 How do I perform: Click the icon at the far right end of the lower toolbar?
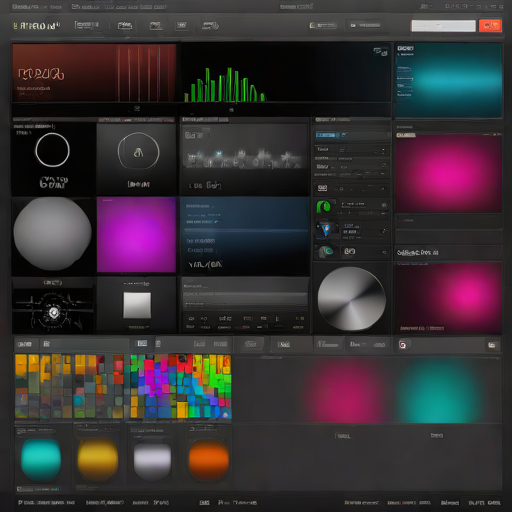(492, 345)
